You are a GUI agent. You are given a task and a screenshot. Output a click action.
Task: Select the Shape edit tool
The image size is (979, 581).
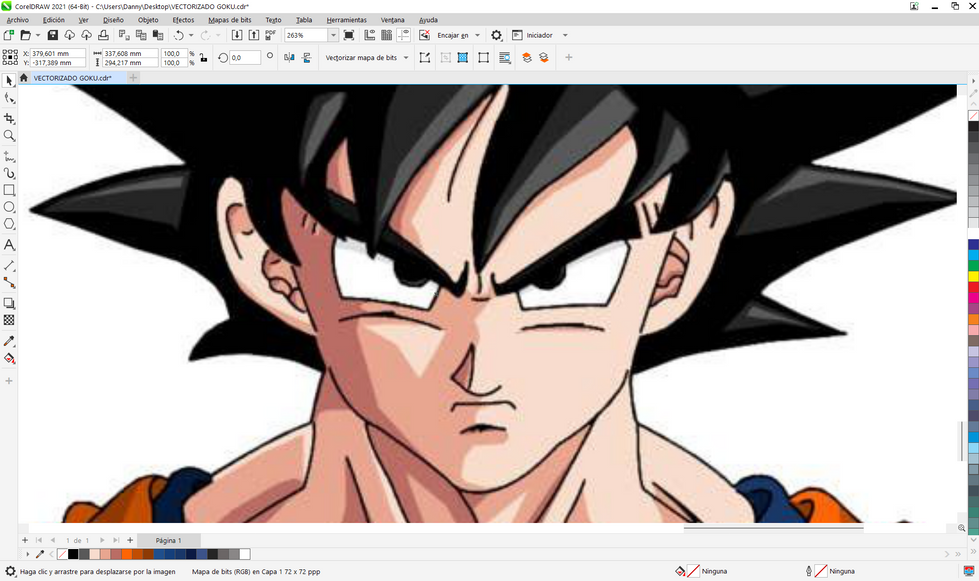pyautogui.click(x=9, y=98)
